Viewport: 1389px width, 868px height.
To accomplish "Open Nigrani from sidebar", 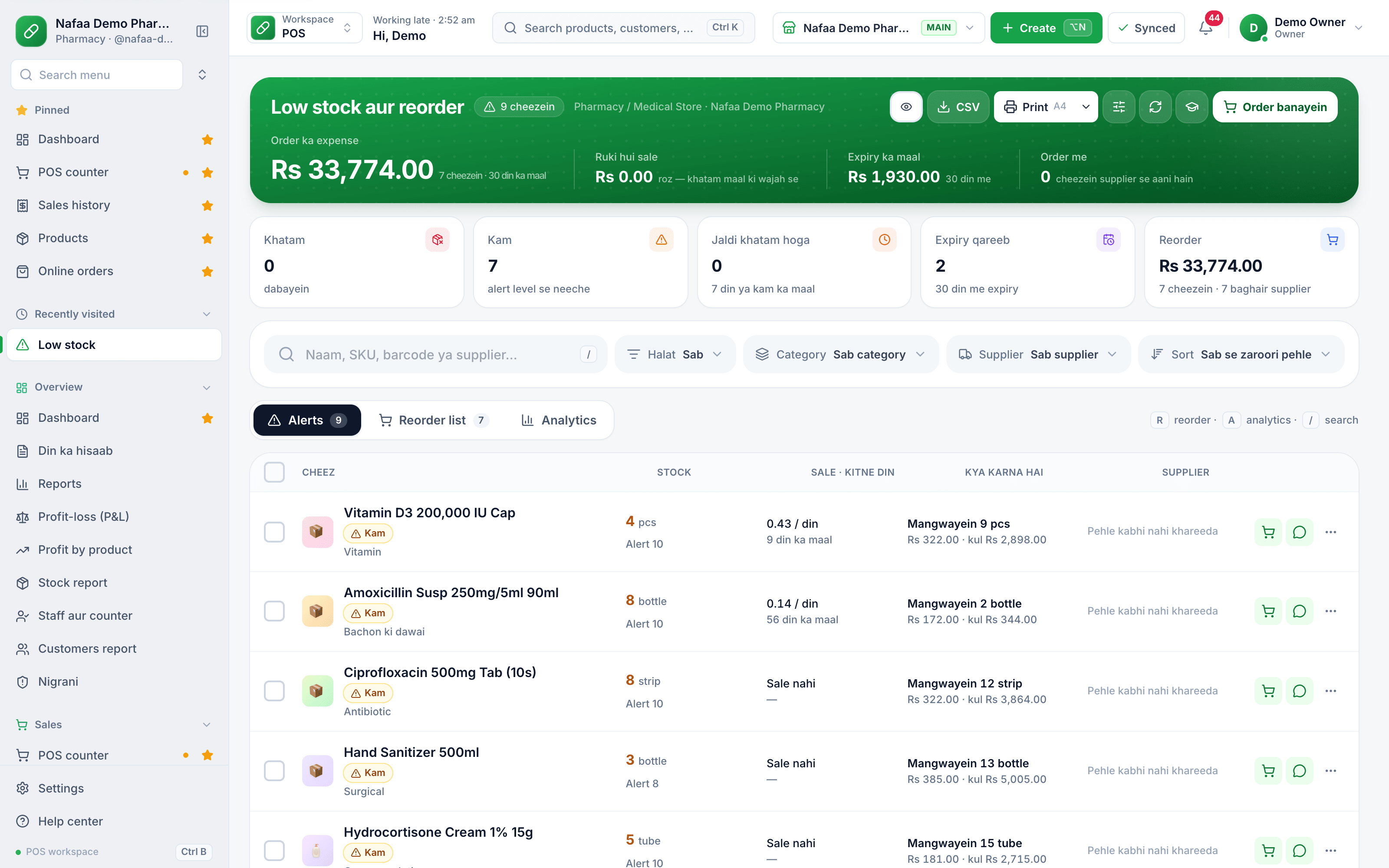I will tap(114, 681).
